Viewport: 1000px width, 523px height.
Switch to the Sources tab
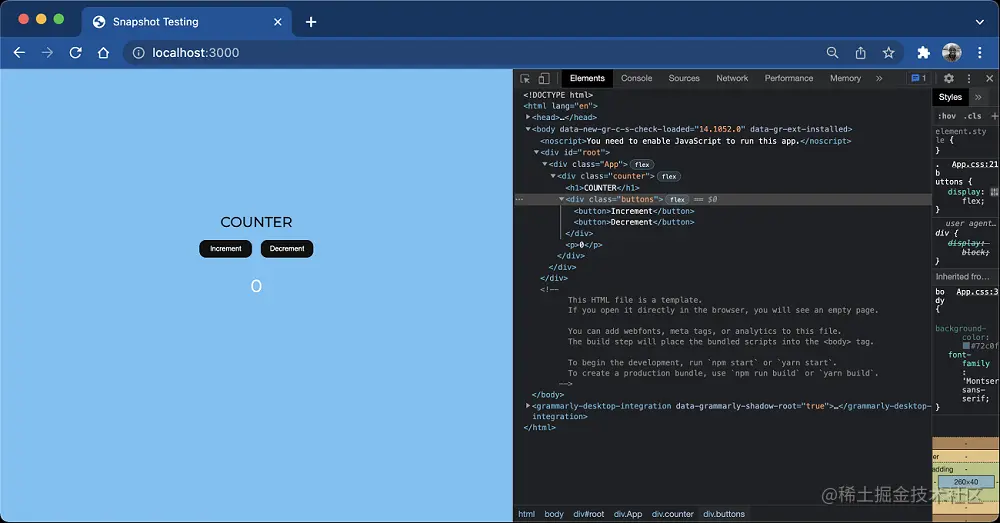click(x=684, y=78)
